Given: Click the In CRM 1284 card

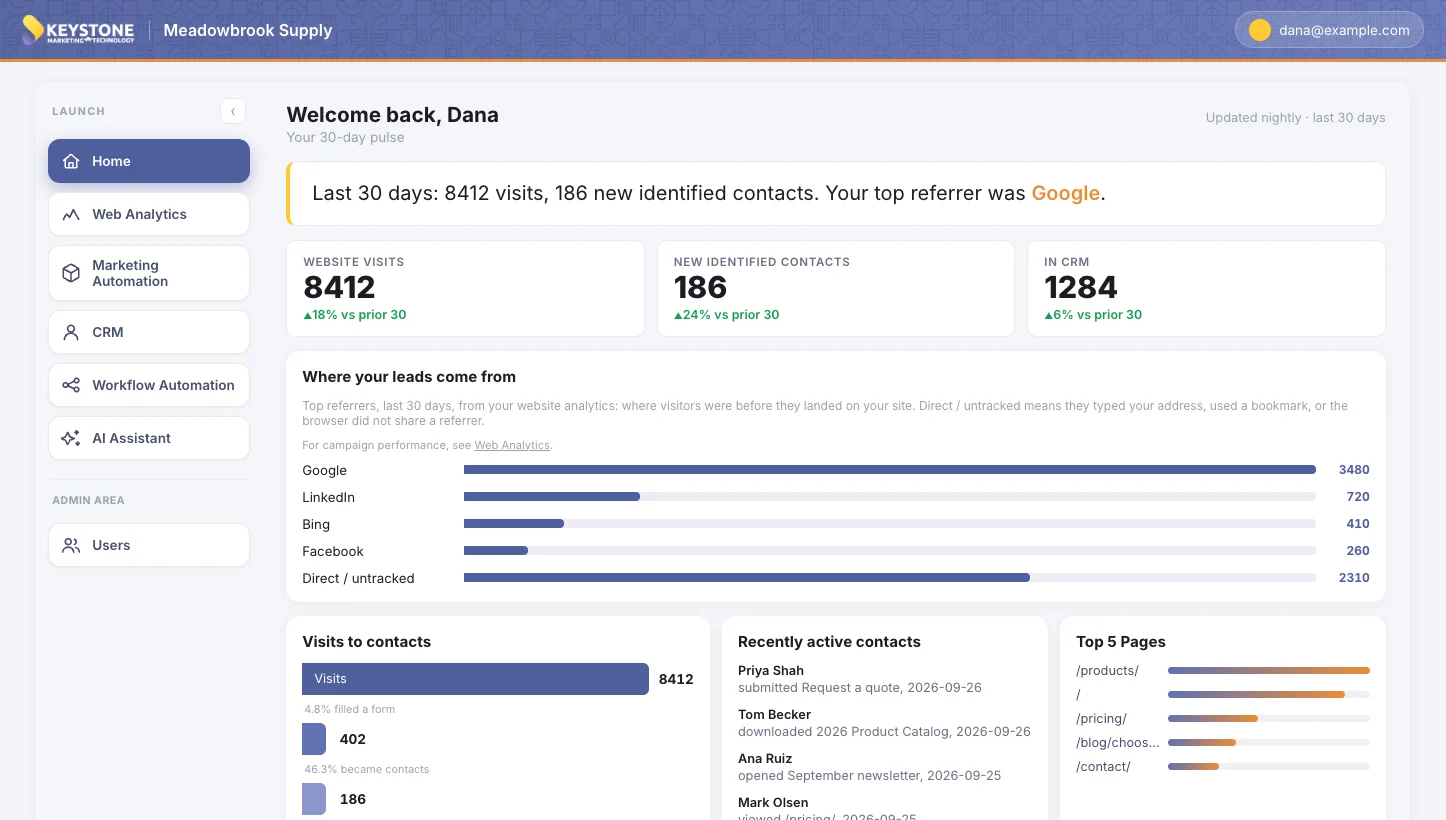Looking at the screenshot, I should [x=1206, y=288].
